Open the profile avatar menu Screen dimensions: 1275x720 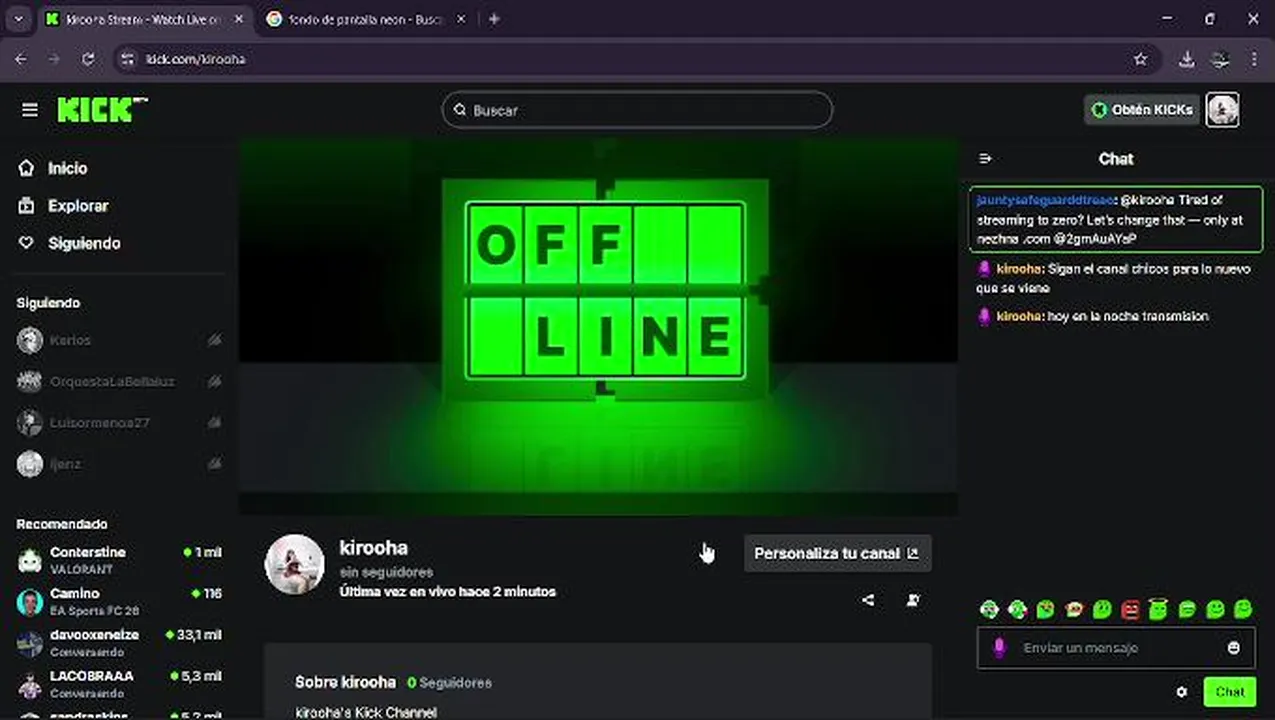tap(1222, 110)
